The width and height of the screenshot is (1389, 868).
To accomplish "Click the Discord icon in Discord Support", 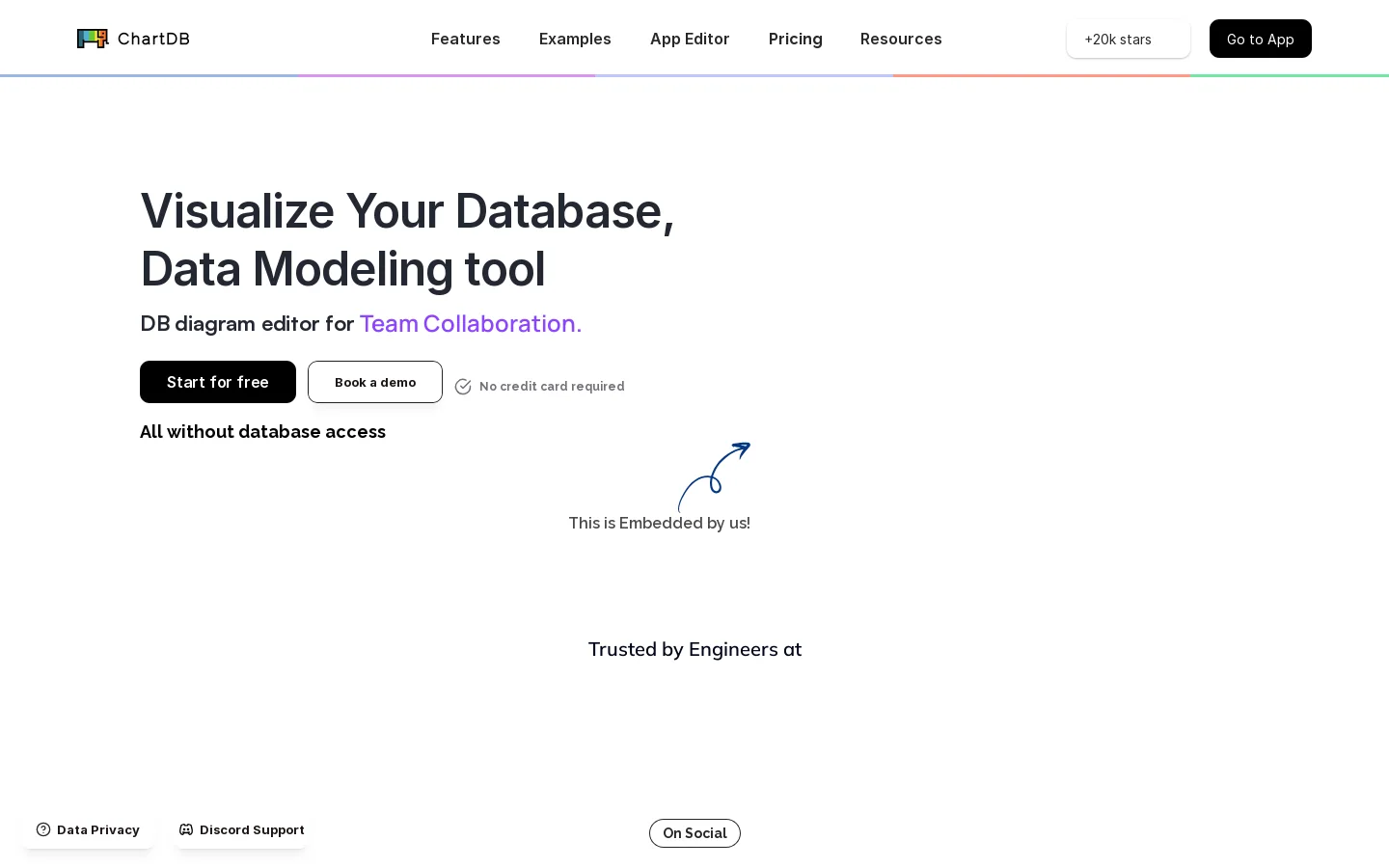I will pyautogui.click(x=186, y=829).
